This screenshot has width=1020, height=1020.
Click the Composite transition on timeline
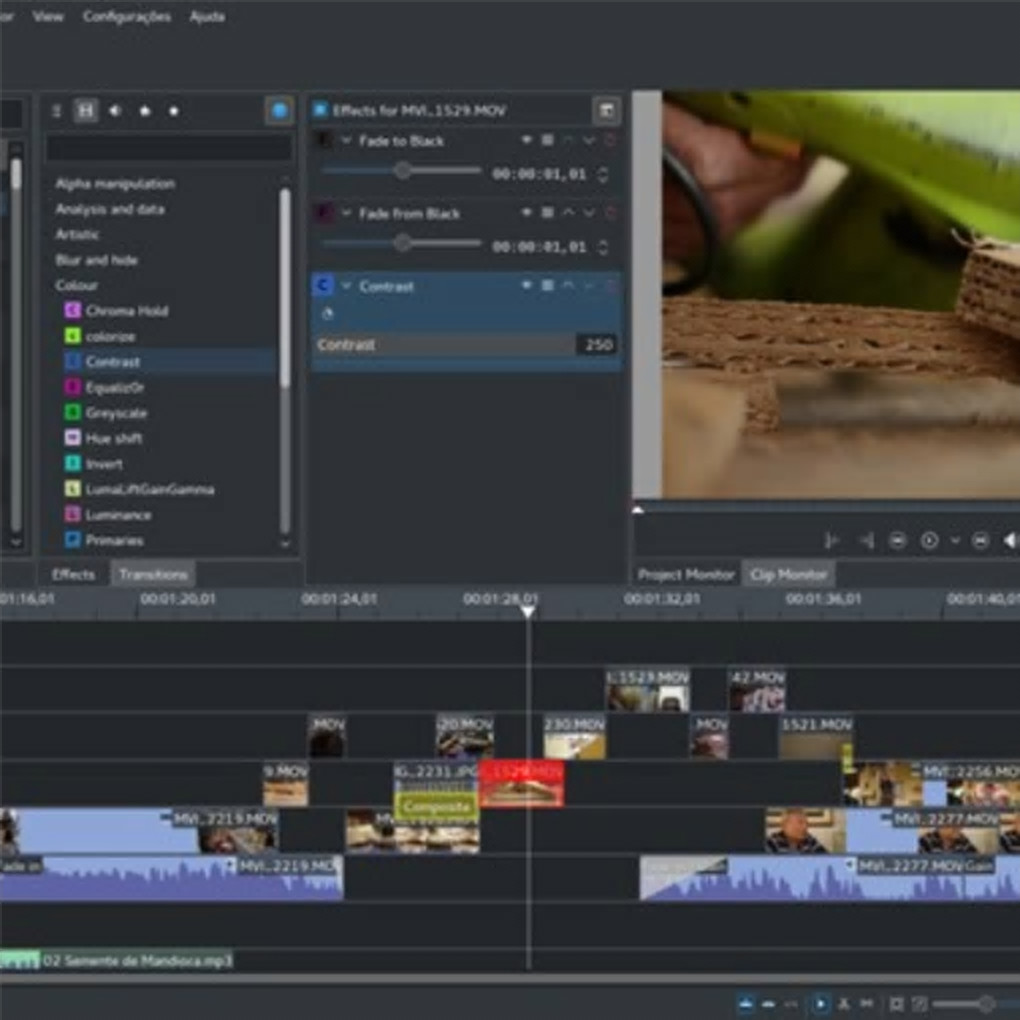(437, 806)
